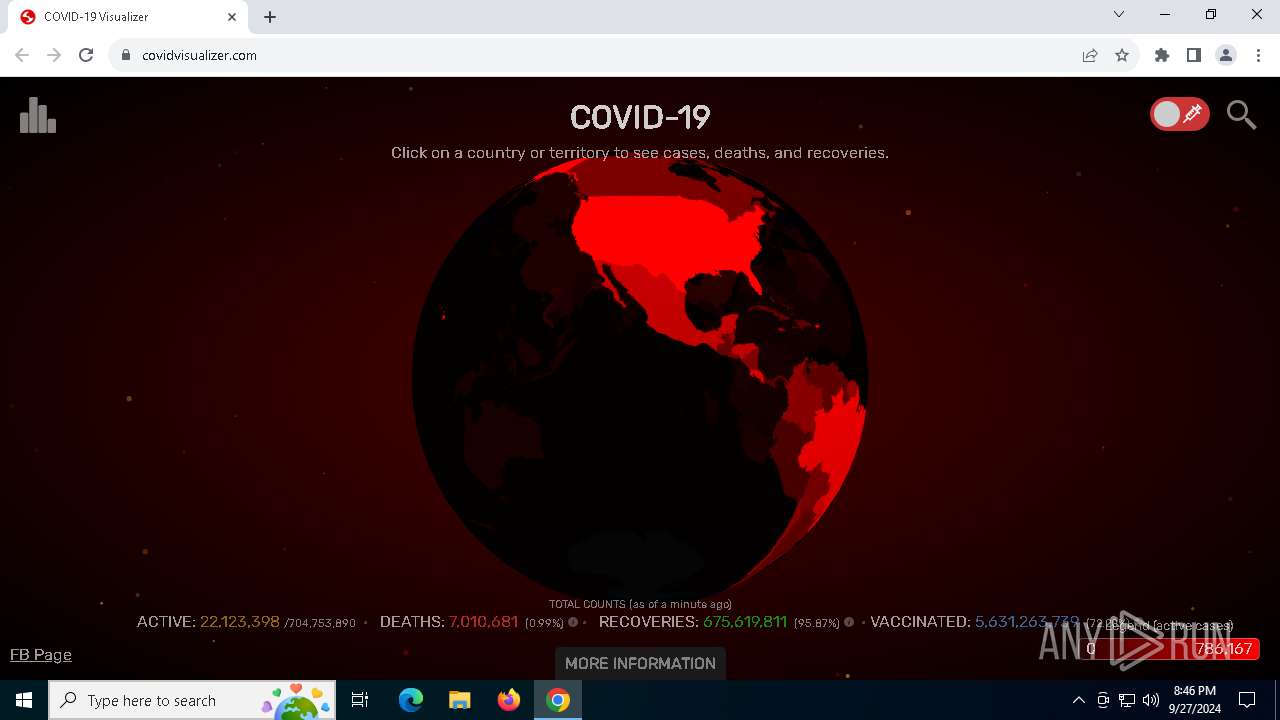The width and height of the screenshot is (1280, 720).
Task: Open the country search magnifier
Action: point(1241,115)
